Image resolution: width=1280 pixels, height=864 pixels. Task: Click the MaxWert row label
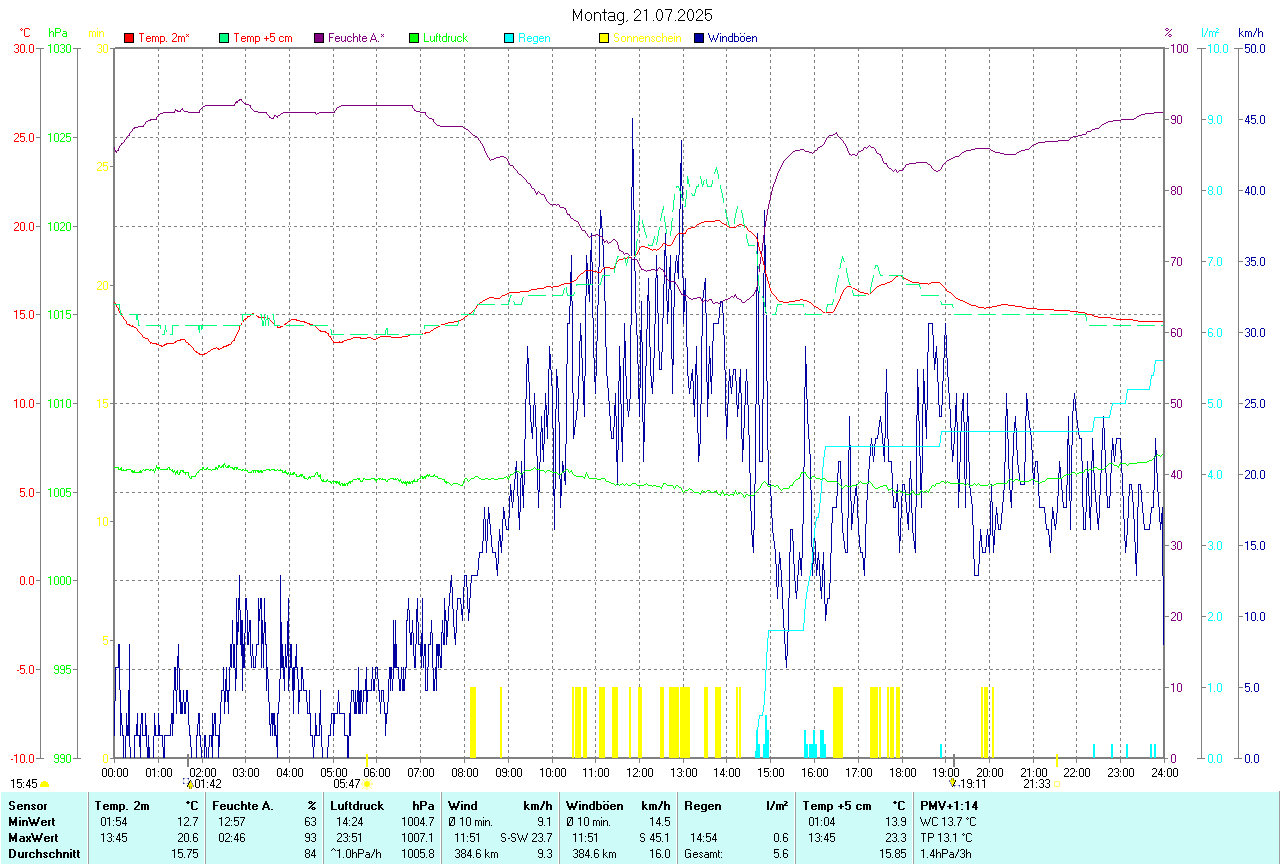pos(33,837)
